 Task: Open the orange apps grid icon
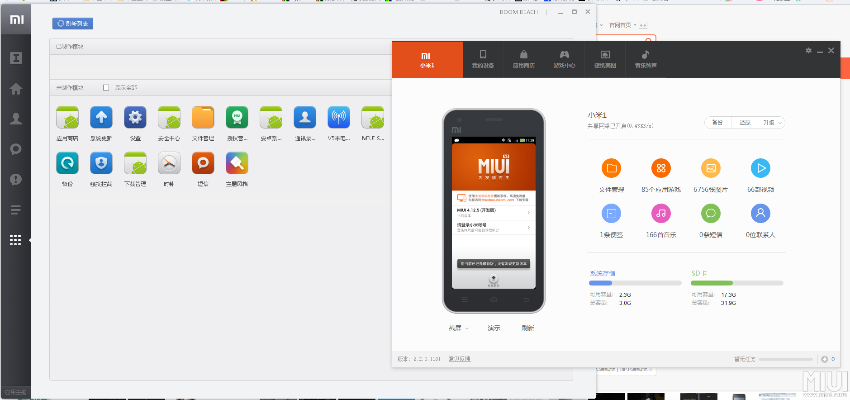[x=661, y=168]
